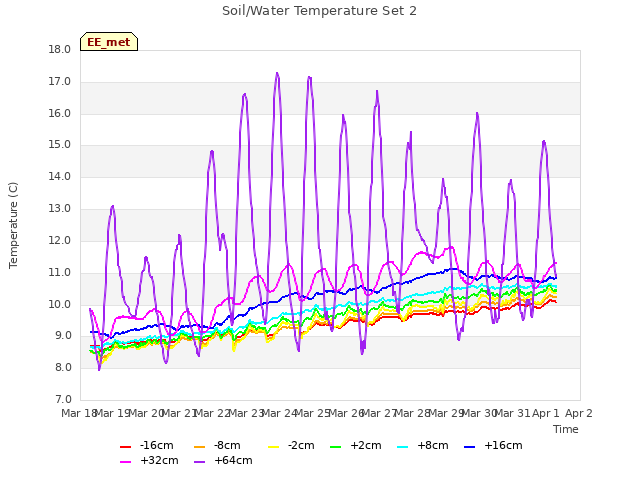Click the +2cm legend label

coord(366,445)
